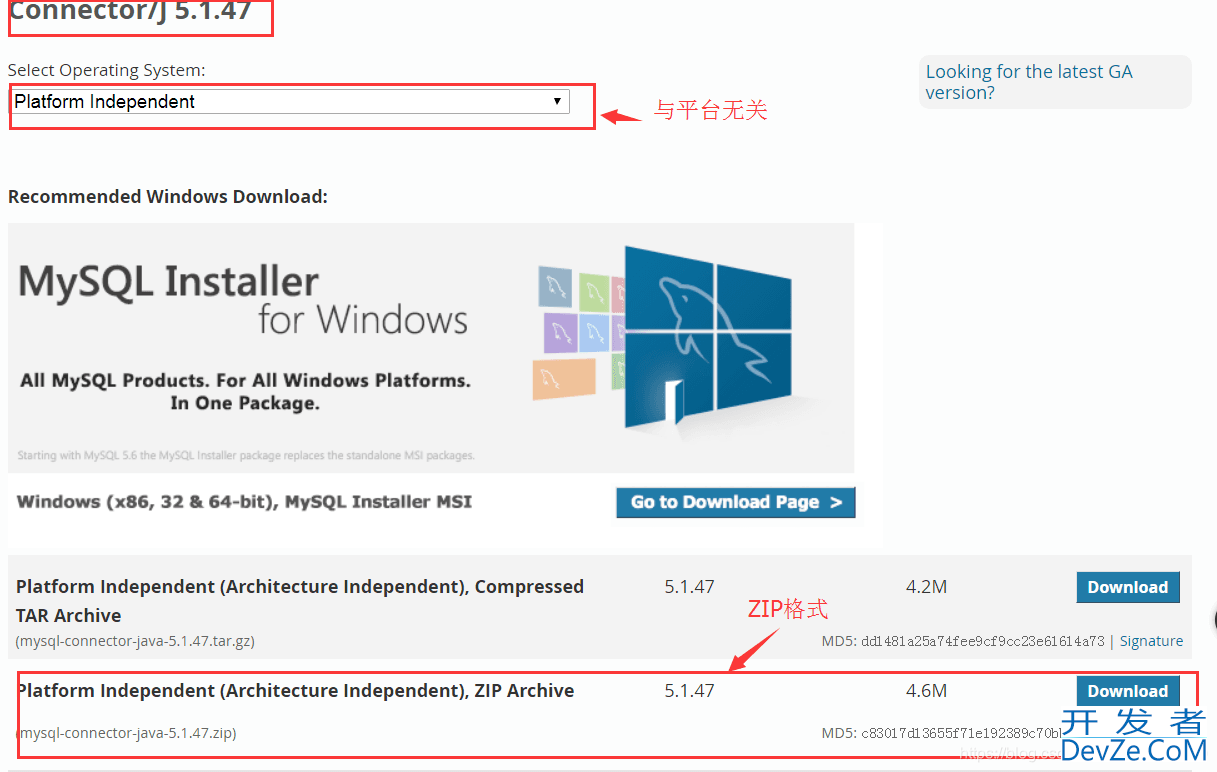
Task: Open the TAR archive Signature link
Action: 1151,641
